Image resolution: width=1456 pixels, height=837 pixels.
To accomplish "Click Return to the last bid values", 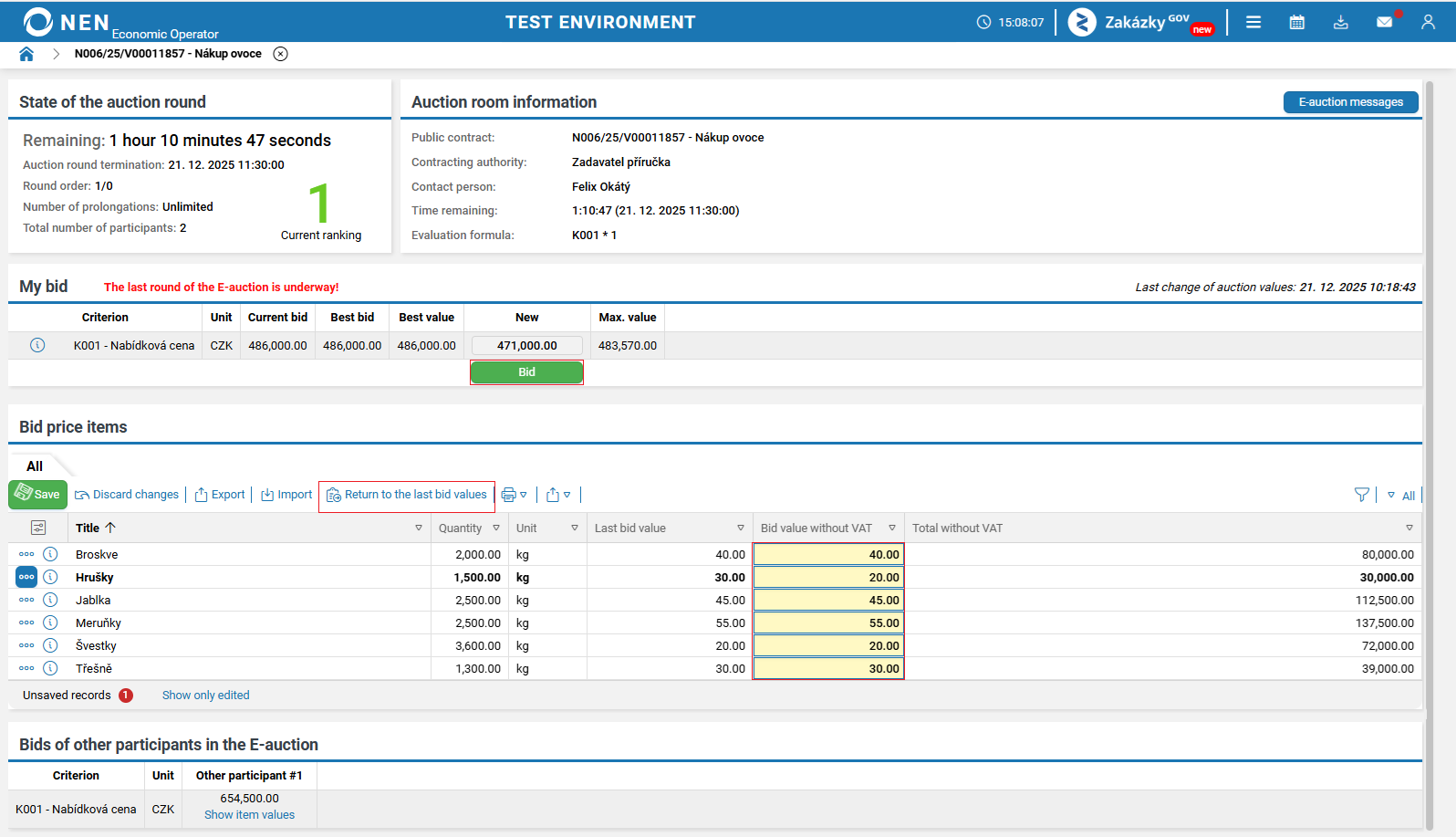I will pos(407,495).
